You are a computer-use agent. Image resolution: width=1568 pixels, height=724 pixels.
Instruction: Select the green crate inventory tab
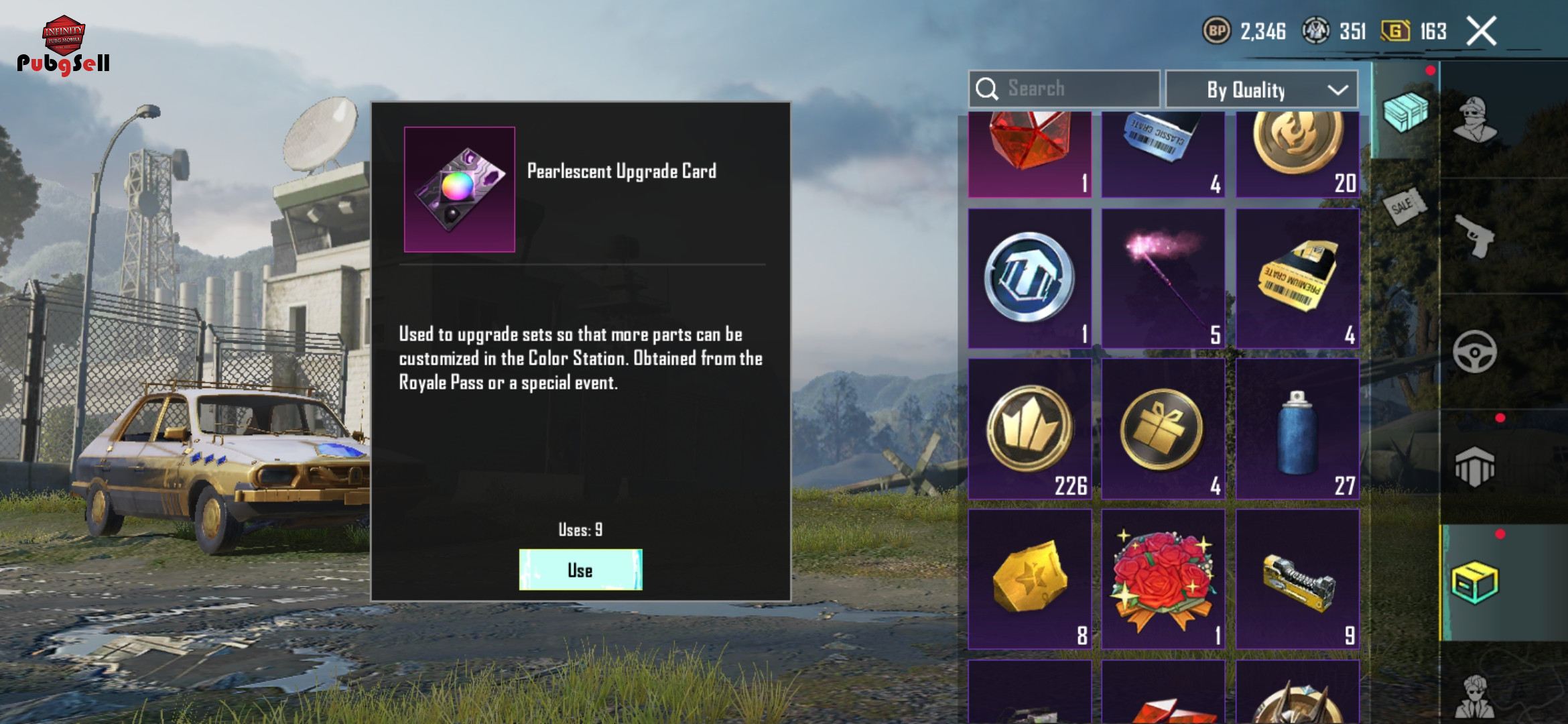click(x=1475, y=583)
